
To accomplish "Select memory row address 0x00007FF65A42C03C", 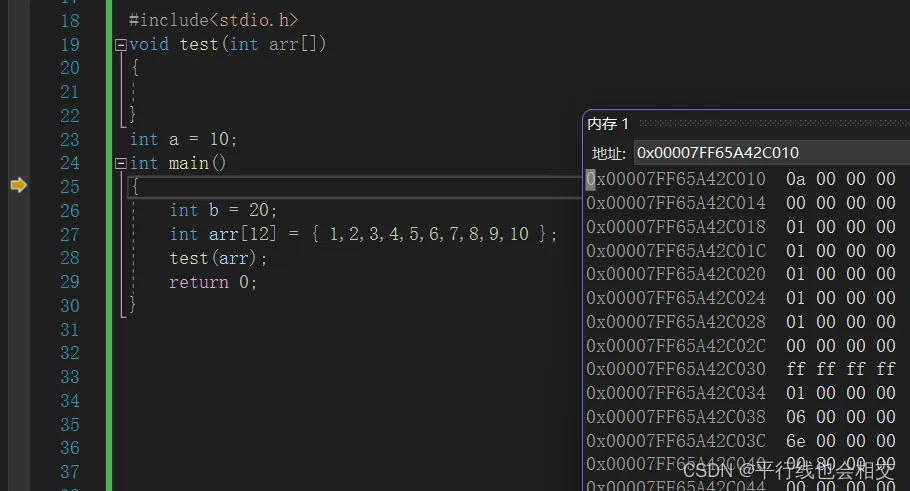I will 676,441.
